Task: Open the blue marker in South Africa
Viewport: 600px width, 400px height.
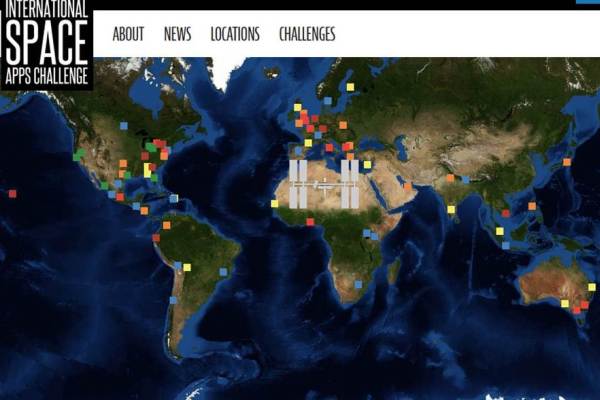Action: coord(358,284)
